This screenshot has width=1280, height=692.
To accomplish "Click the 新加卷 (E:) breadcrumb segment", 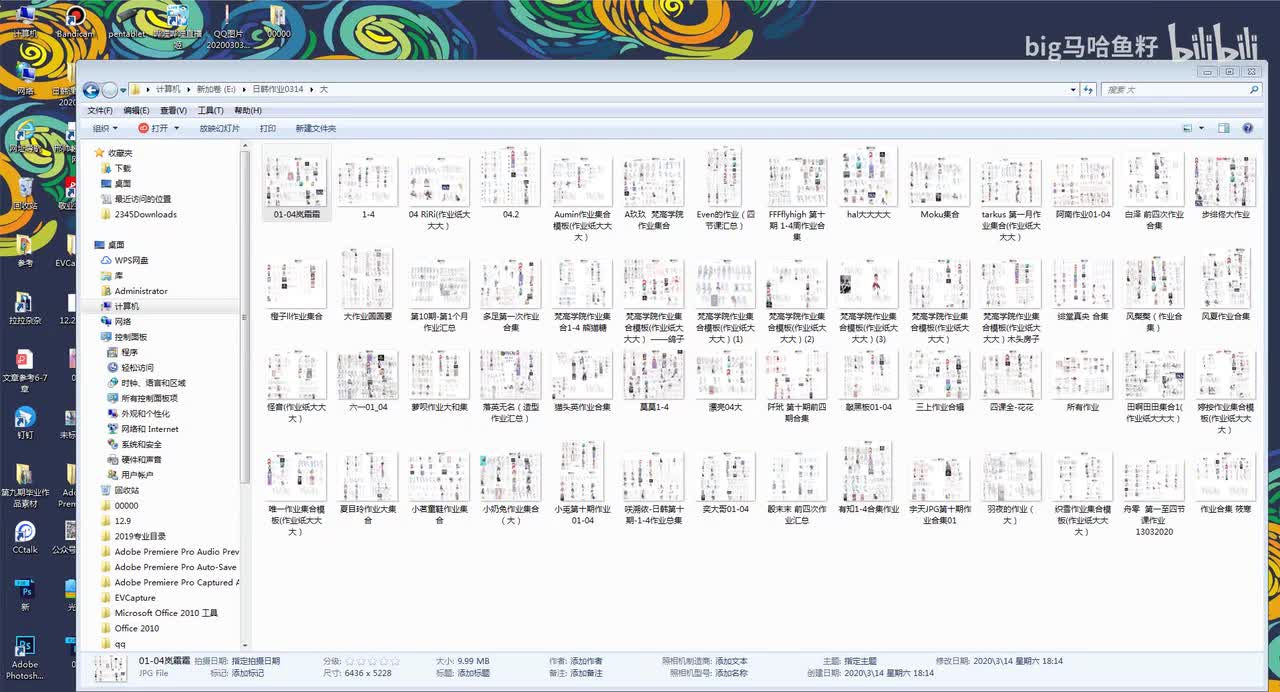I will pos(216,90).
